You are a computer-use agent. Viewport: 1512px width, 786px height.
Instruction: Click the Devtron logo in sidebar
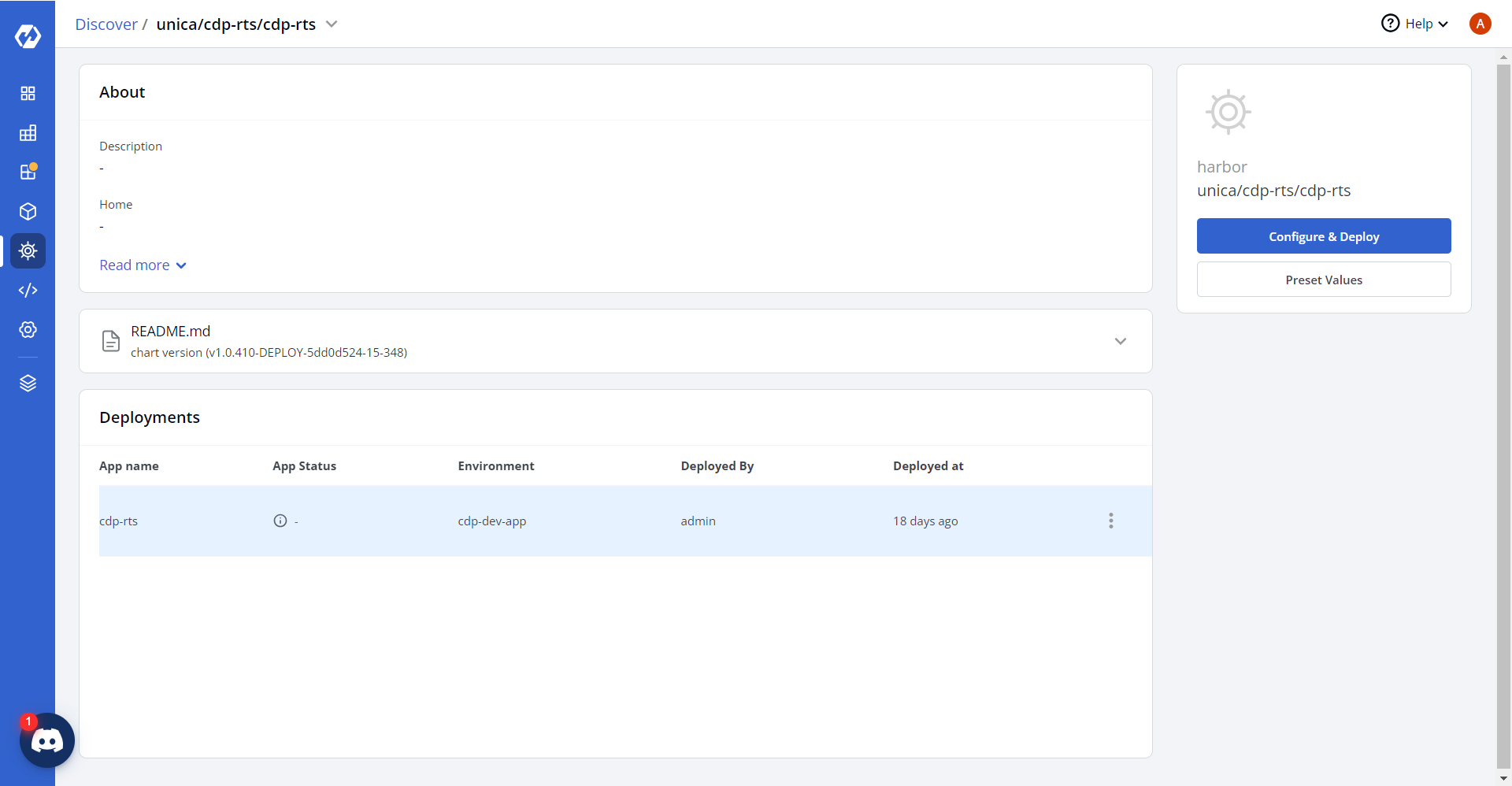[x=28, y=36]
